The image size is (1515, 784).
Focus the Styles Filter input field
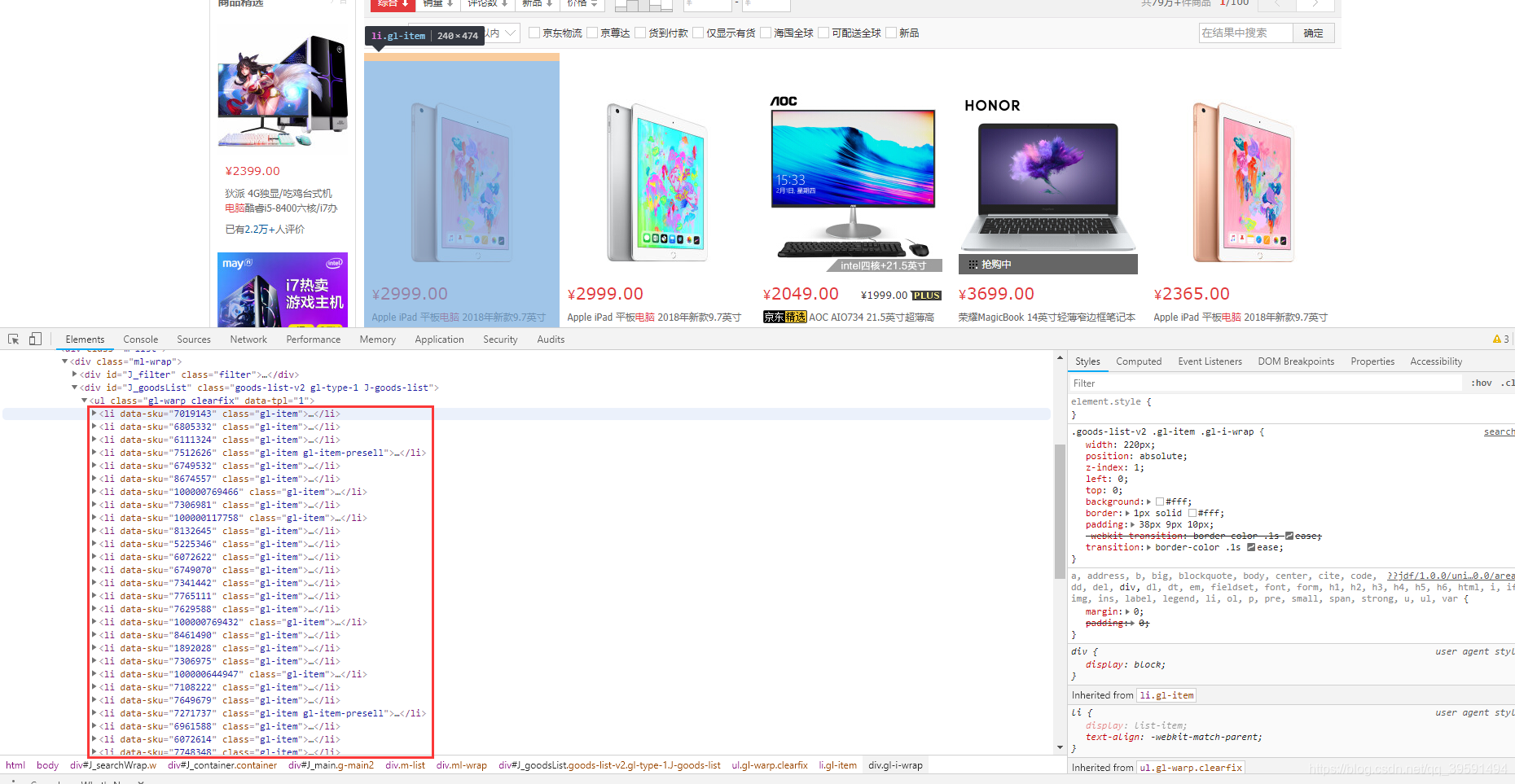click(1265, 383)
